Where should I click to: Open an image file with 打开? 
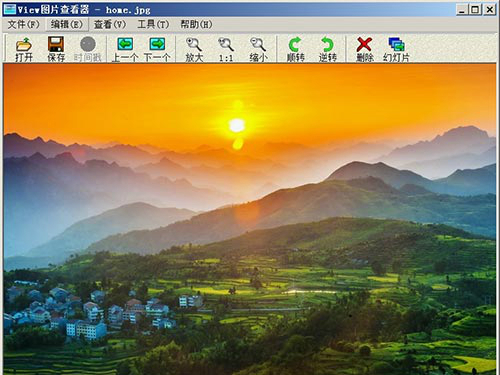point(24,49)
